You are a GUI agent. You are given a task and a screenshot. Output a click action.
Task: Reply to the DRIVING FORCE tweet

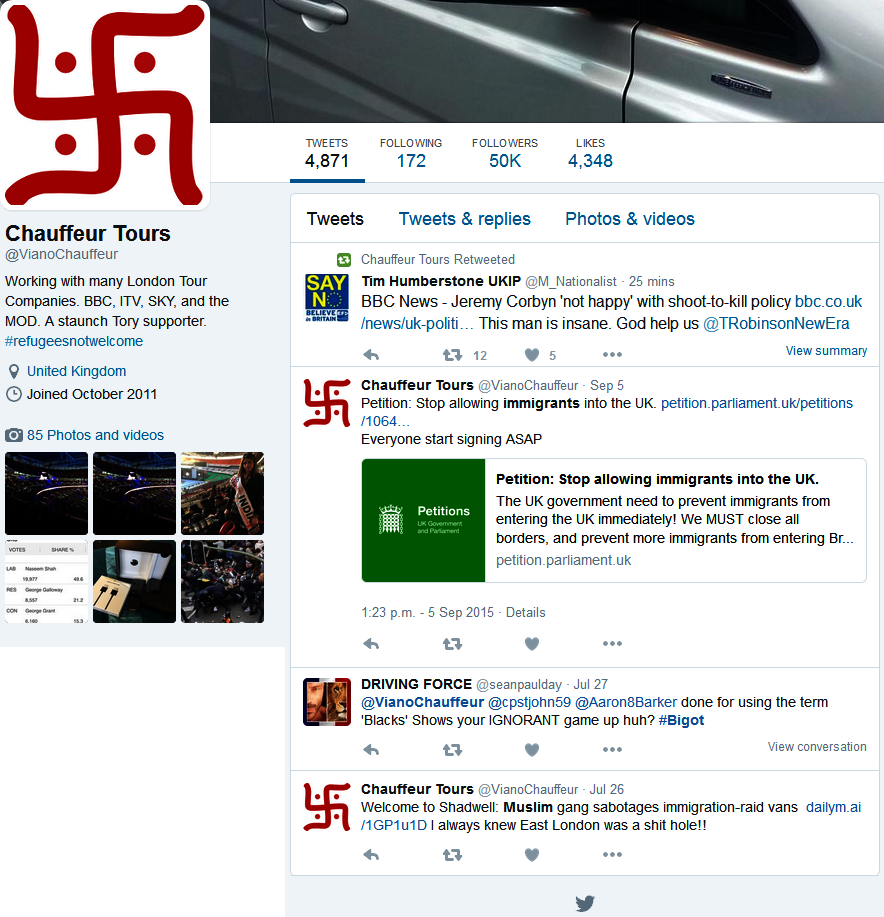click(371, 750)
